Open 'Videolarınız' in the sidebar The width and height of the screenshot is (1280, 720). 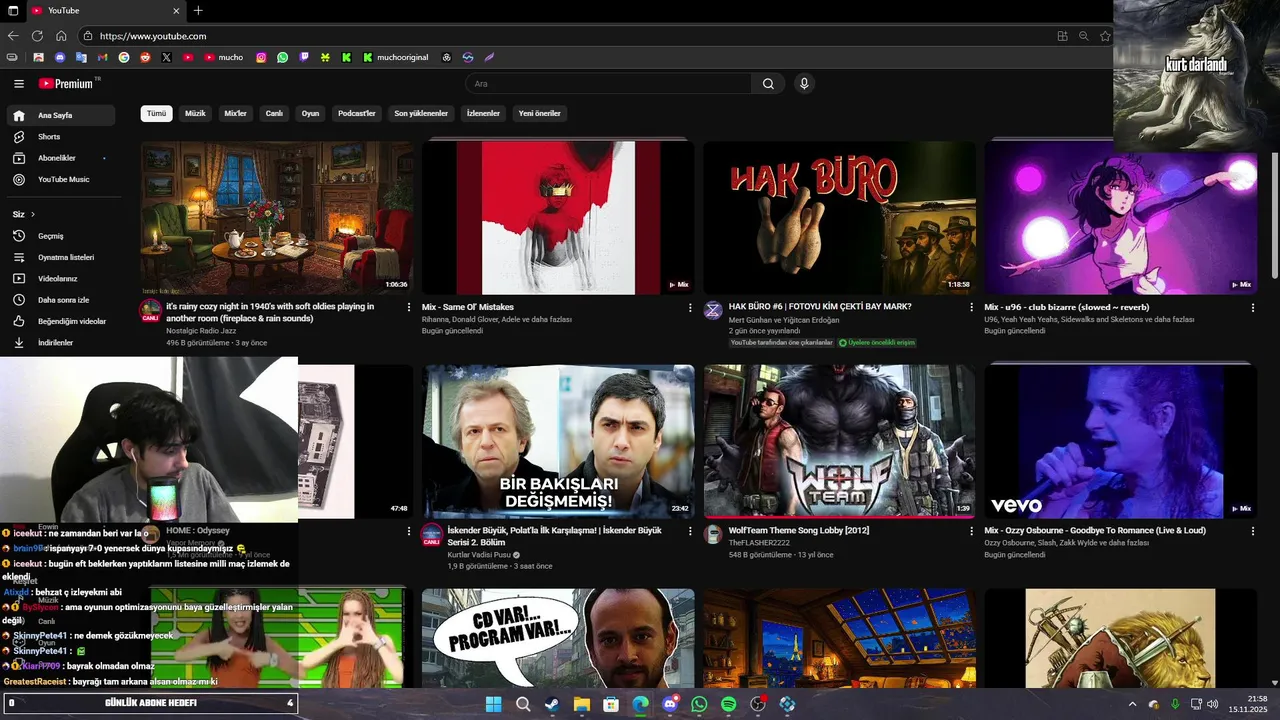tap(61, 279)
